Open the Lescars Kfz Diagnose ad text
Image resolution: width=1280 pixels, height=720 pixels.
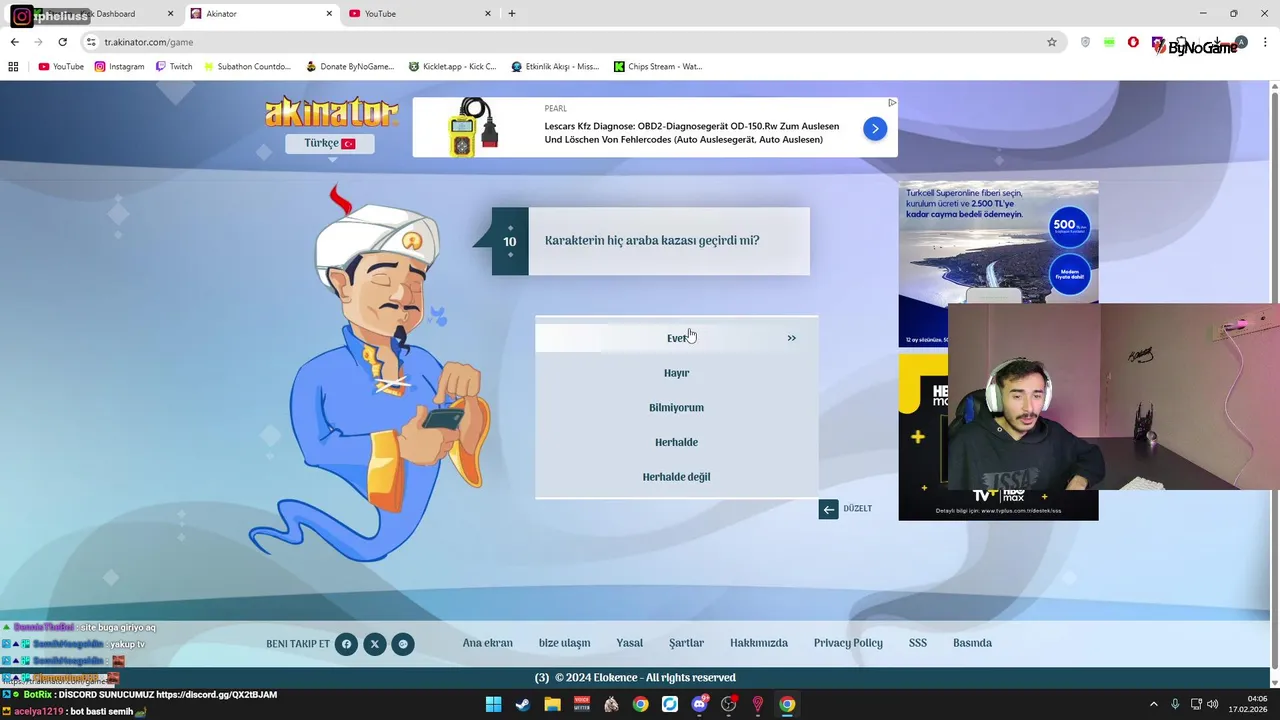point(692,133)
